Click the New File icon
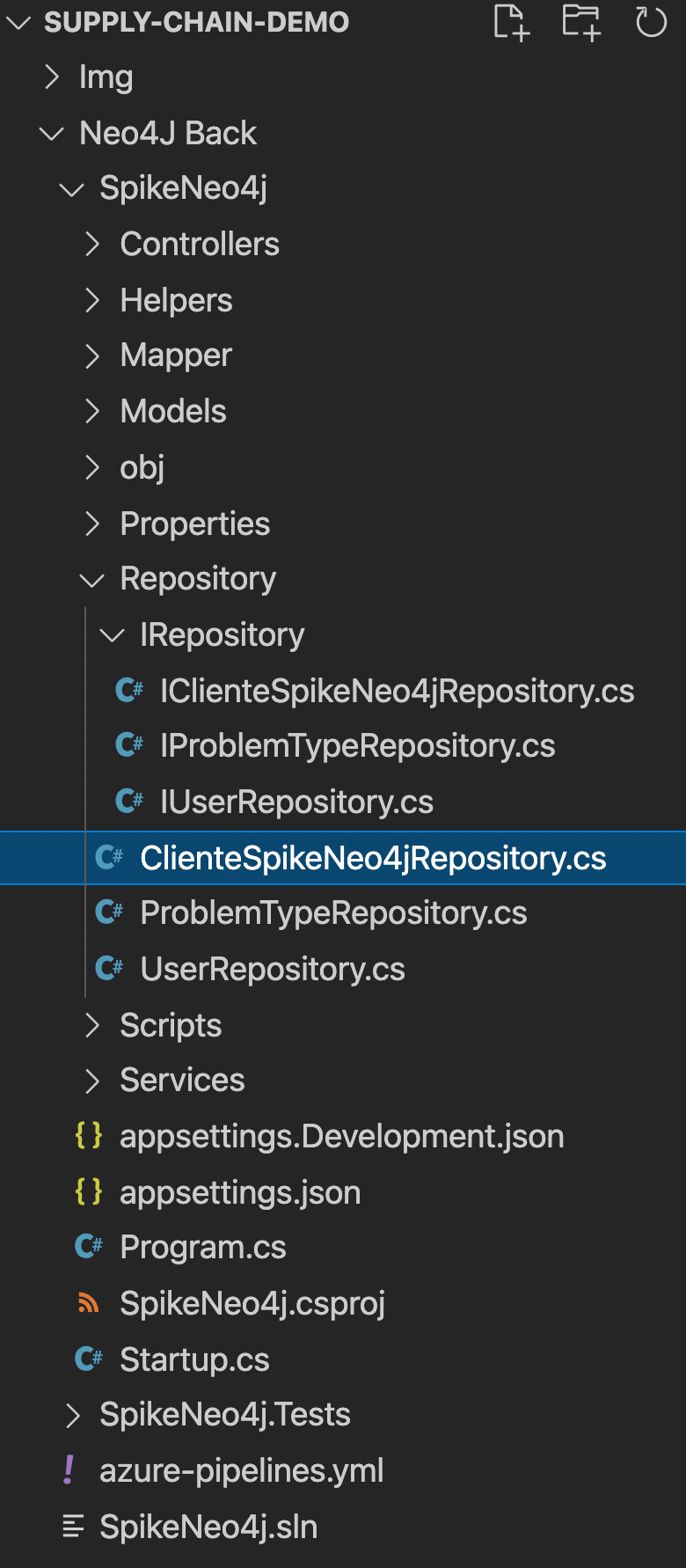686x1568 pixels. (x=511, y=22)
